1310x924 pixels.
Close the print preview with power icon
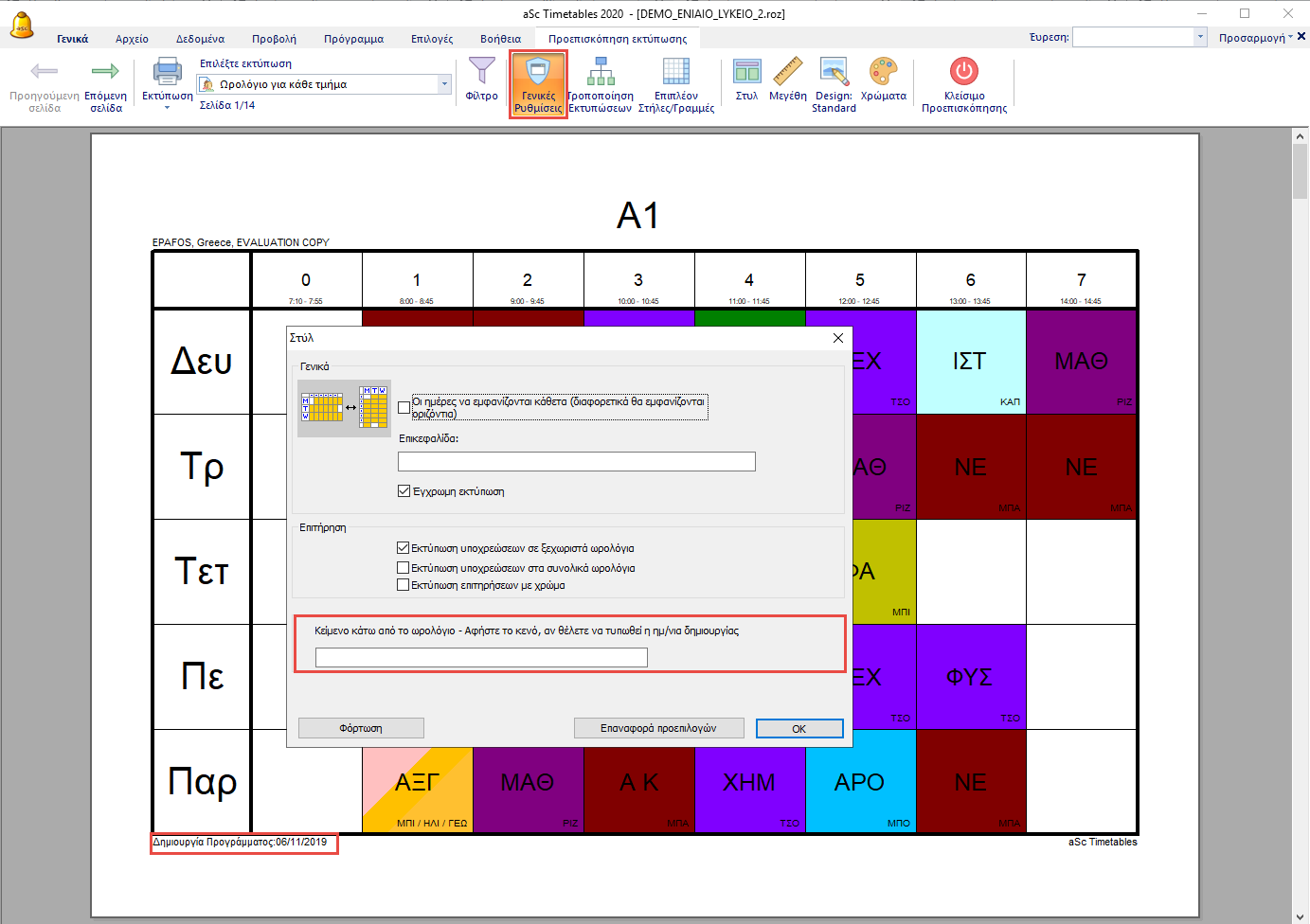pyautogui.click(x=963, y=72)
